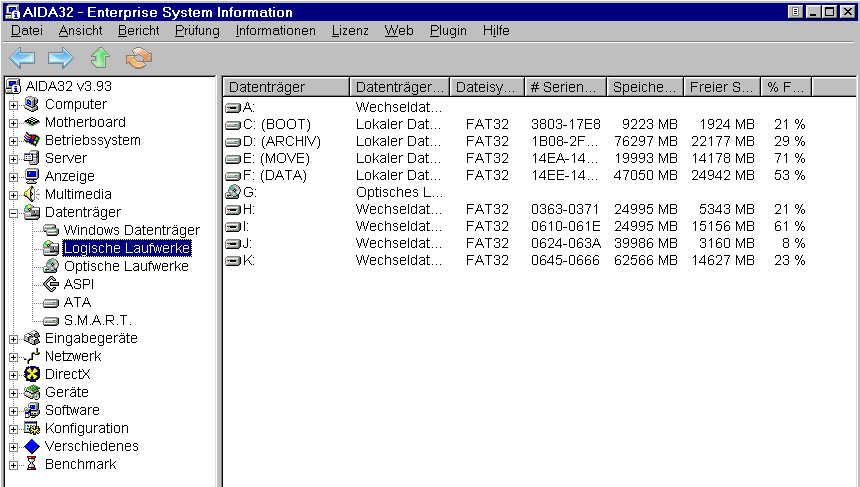Expand the Betriebssystem tree node
The width and height of the screenshot is (860, 487).
tap(14, 140)
